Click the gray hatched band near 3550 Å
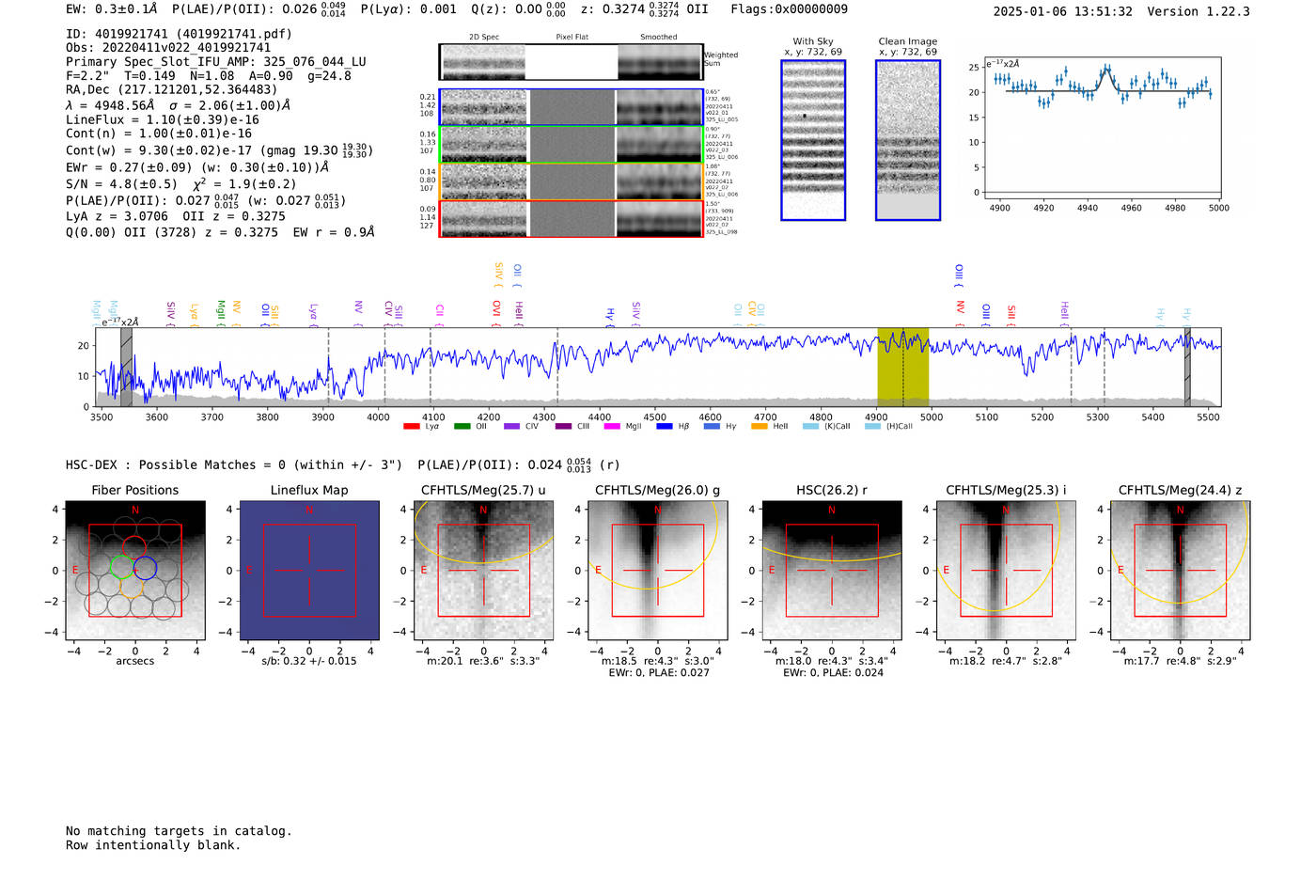This screenshot has width=1316, height=896. [126, 368]
